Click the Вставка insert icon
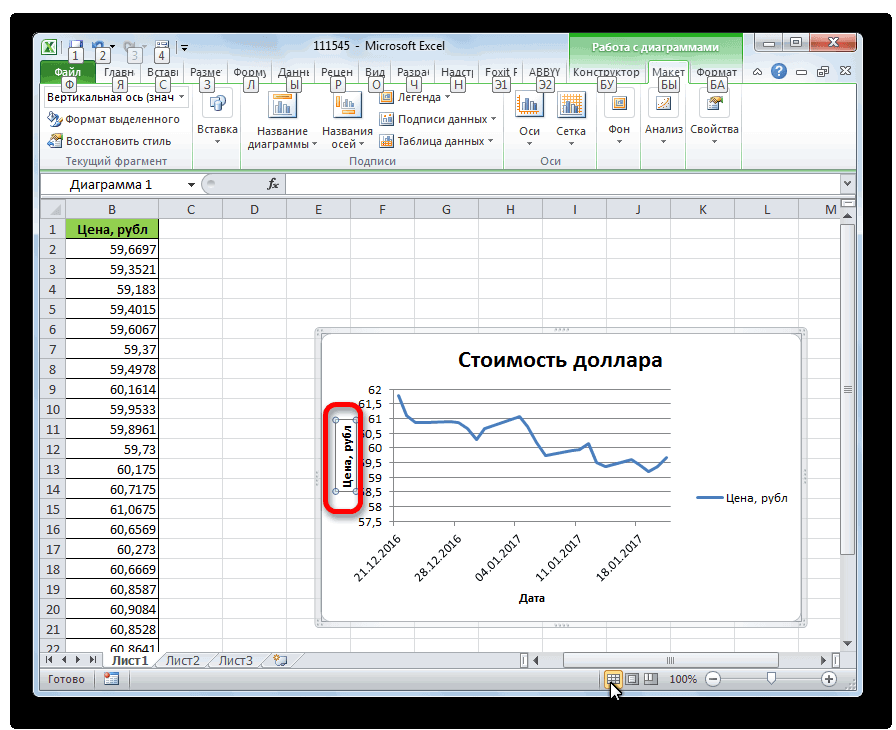The image size is (896, 730). [217, 106]
